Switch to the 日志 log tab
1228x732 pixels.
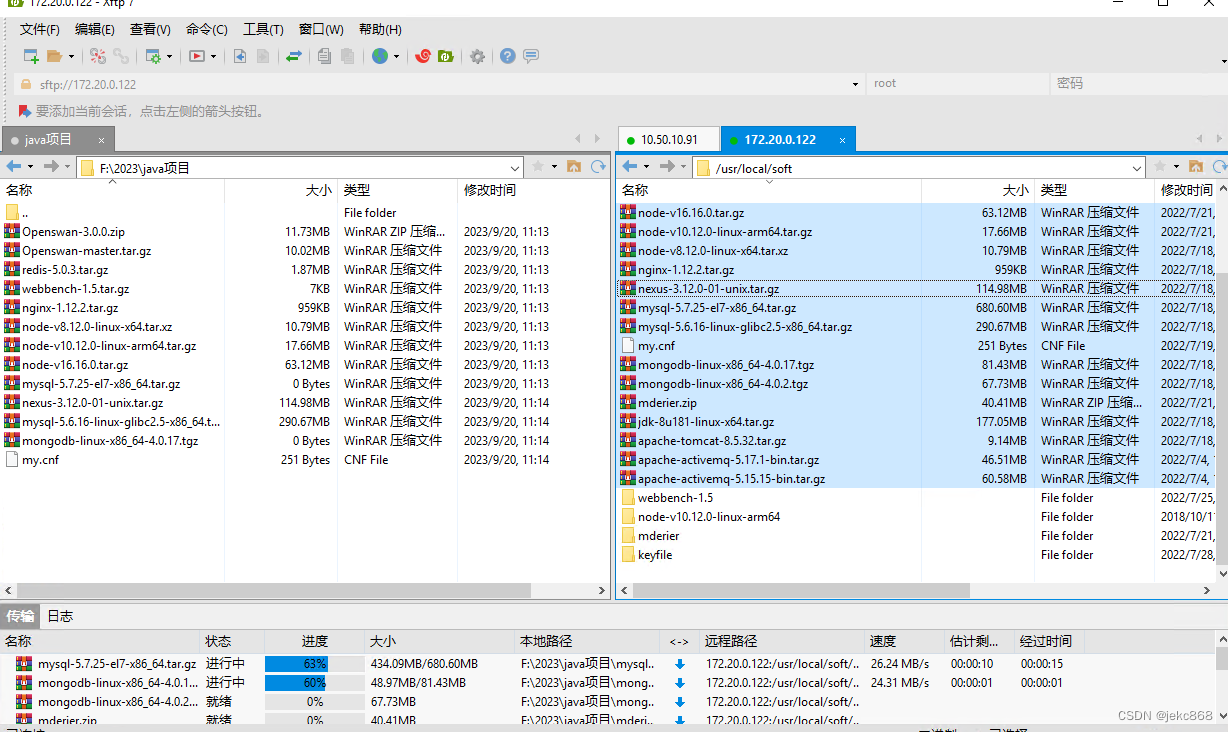(x=60, y=616)
